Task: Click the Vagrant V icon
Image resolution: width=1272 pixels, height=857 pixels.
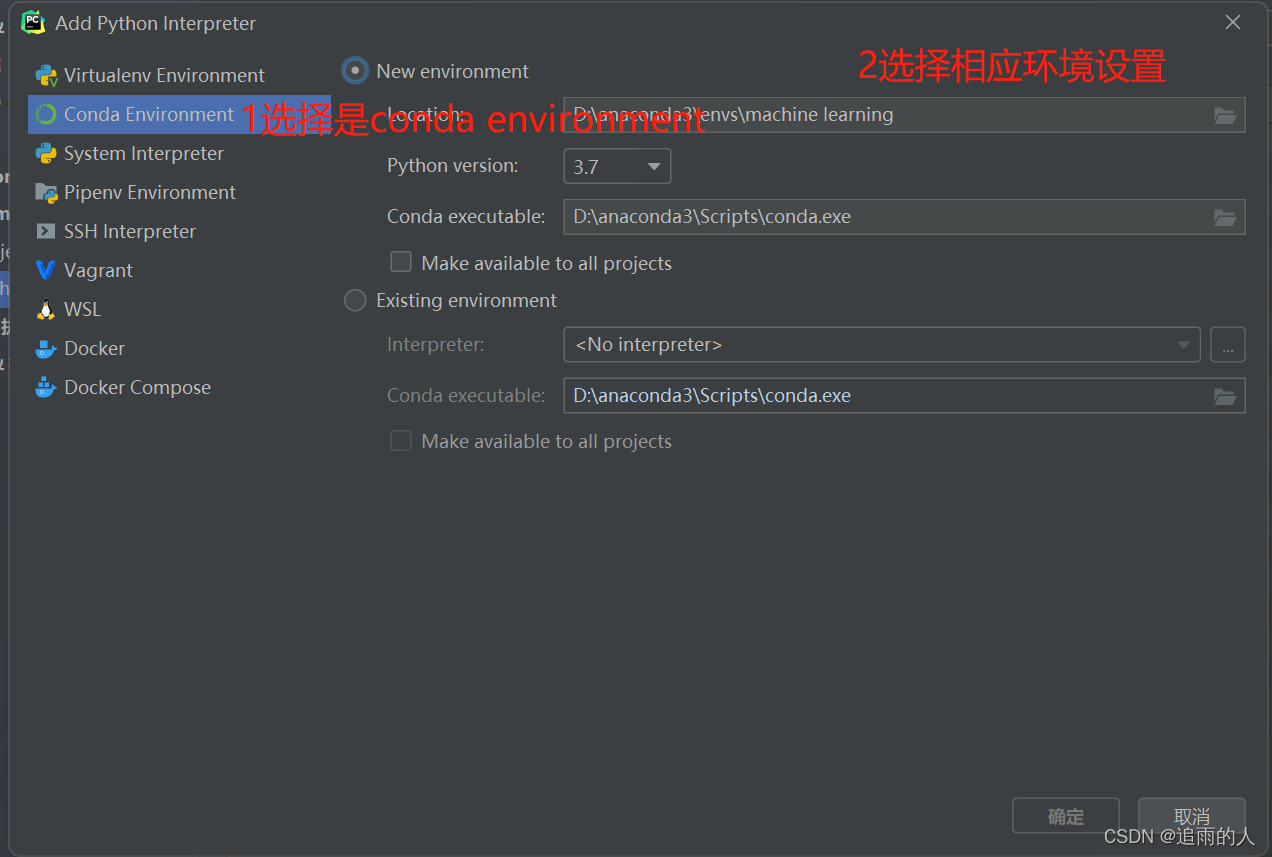Action: point(46,271)
